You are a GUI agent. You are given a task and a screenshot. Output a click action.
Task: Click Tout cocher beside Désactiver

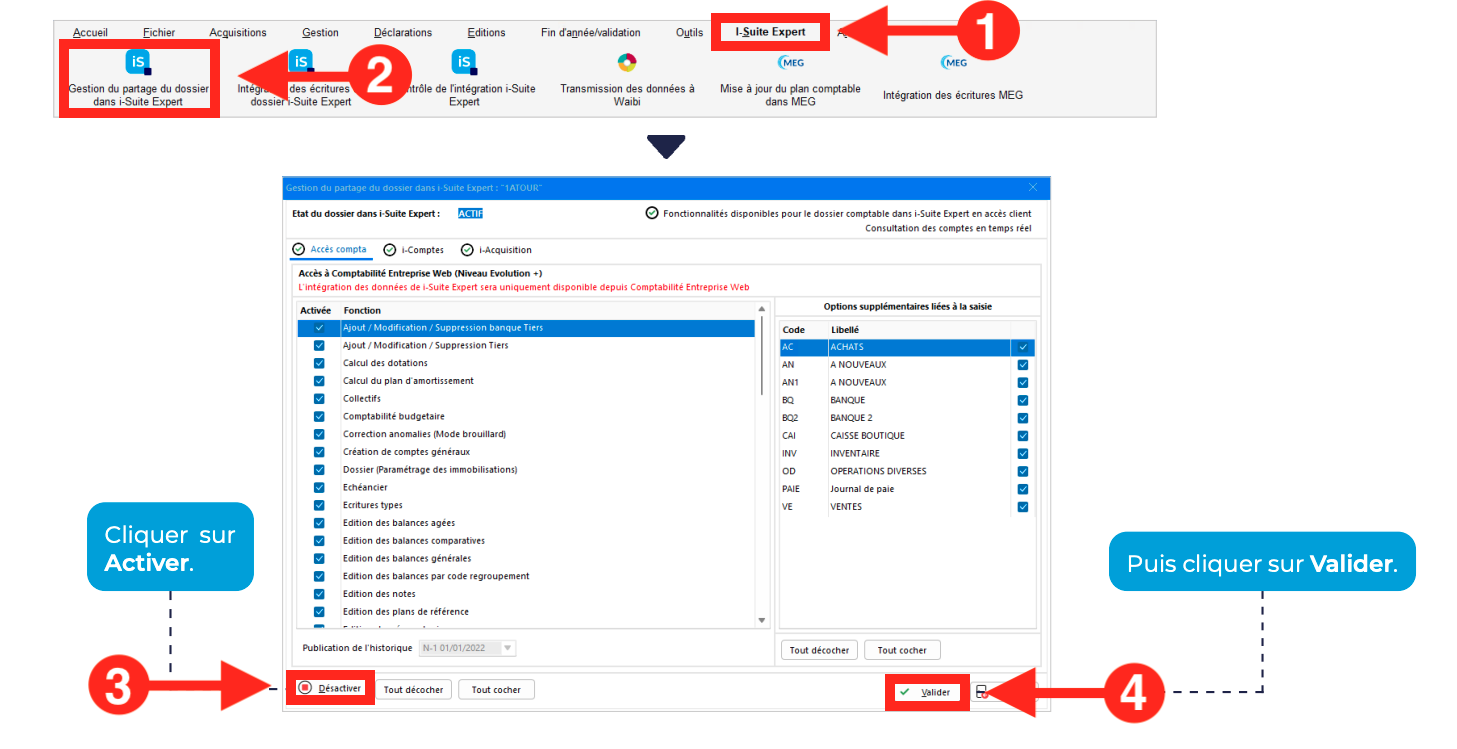pos(496,690)
